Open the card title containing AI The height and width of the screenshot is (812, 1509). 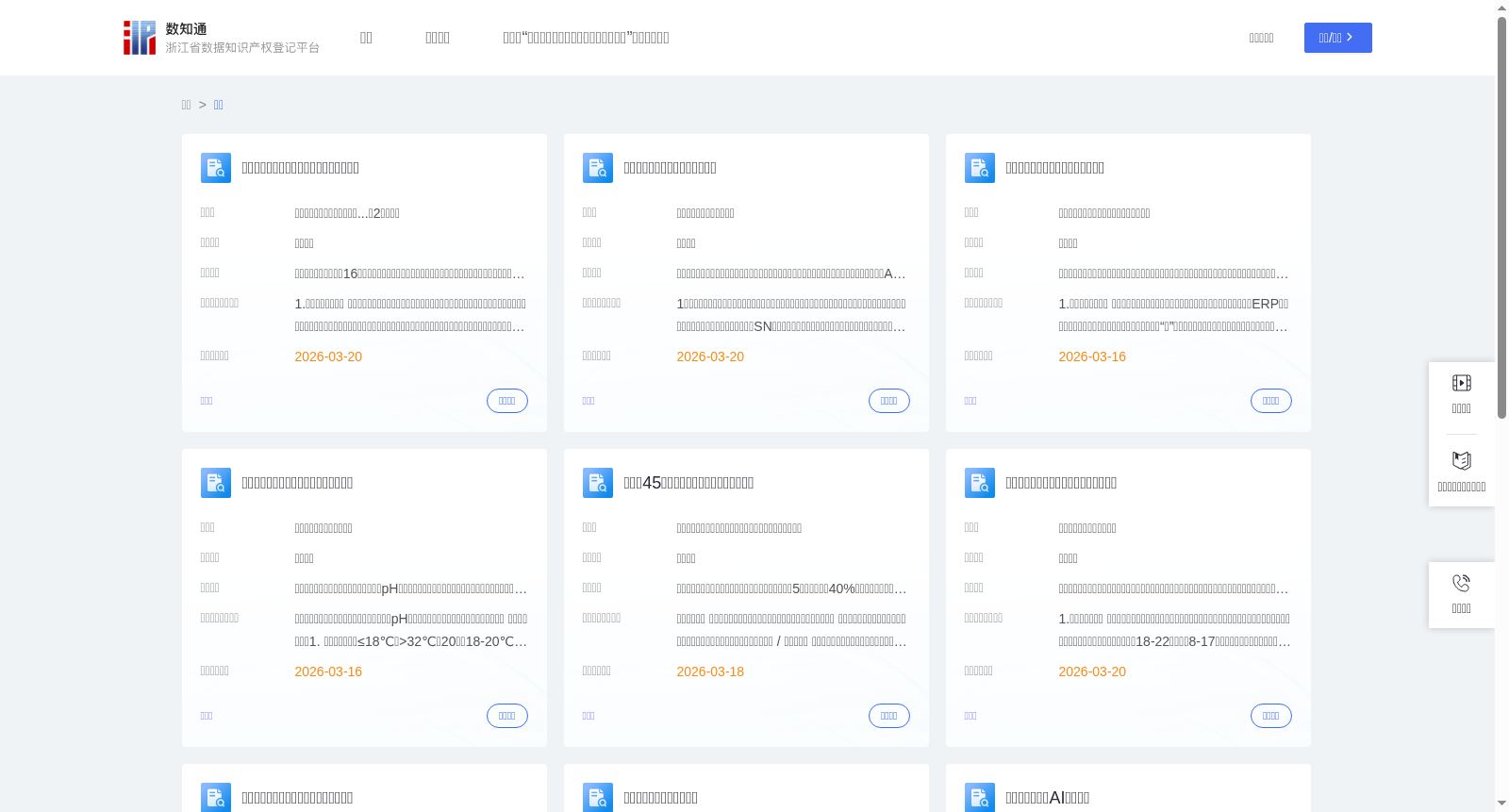(x=1047, y=798)
